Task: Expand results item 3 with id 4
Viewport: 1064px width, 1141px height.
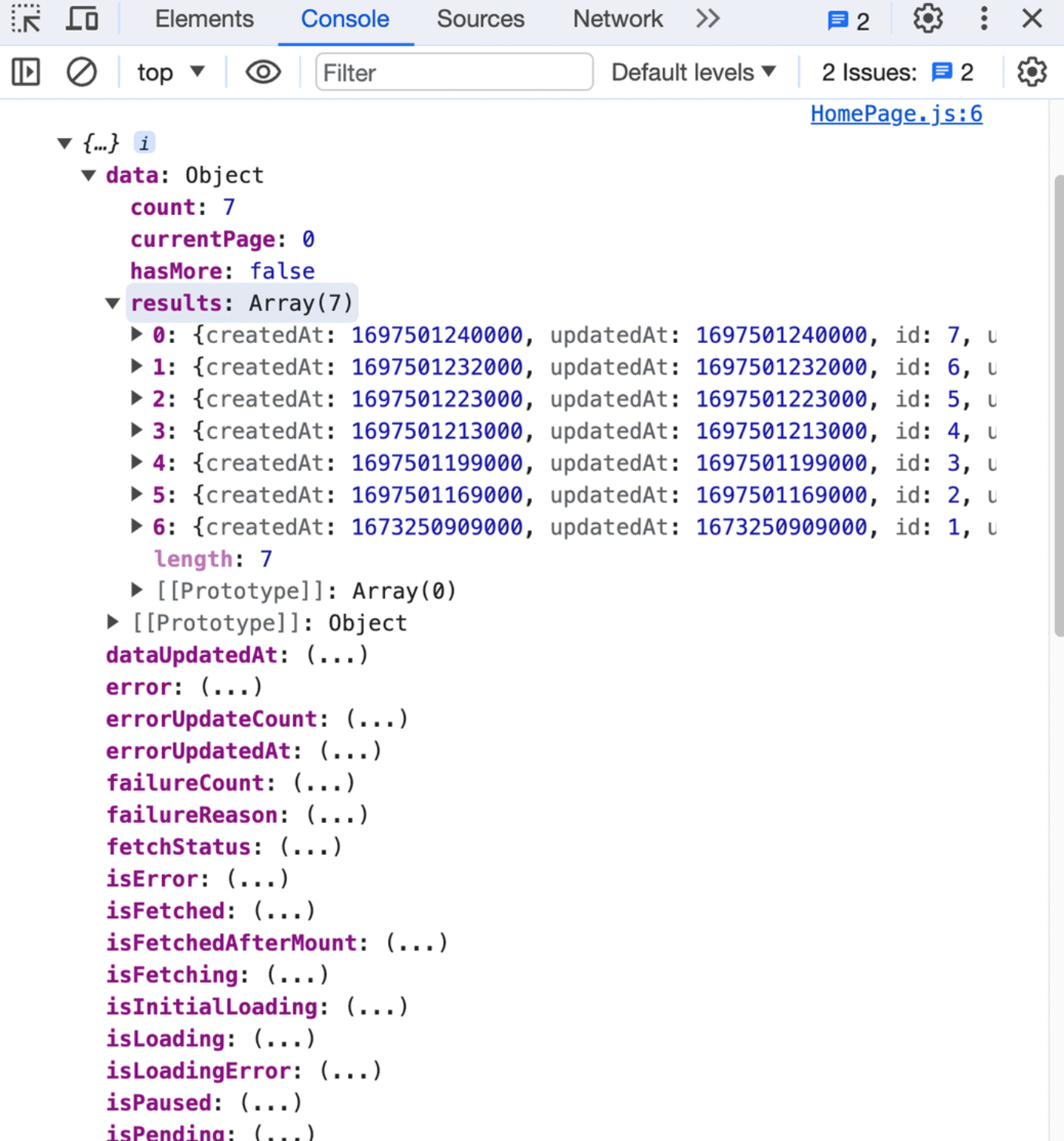Action: (136, 430)
